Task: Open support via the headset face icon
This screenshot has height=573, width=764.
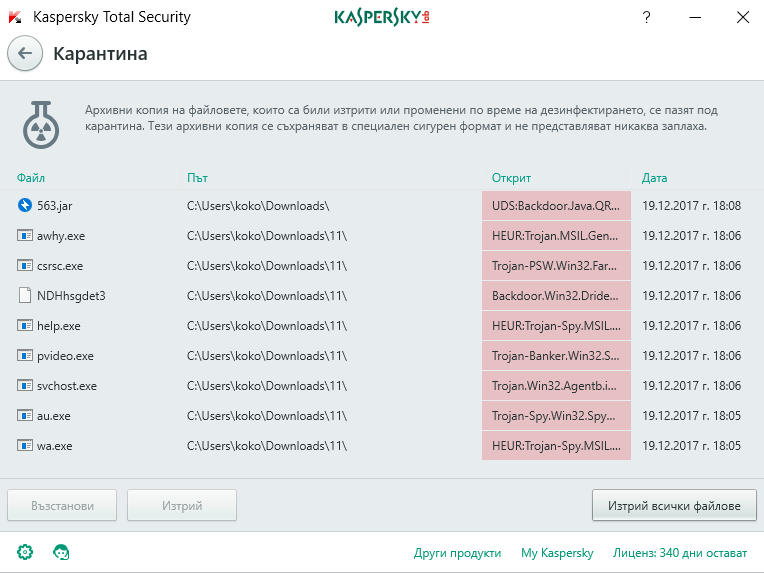Action: click(61, 552)
